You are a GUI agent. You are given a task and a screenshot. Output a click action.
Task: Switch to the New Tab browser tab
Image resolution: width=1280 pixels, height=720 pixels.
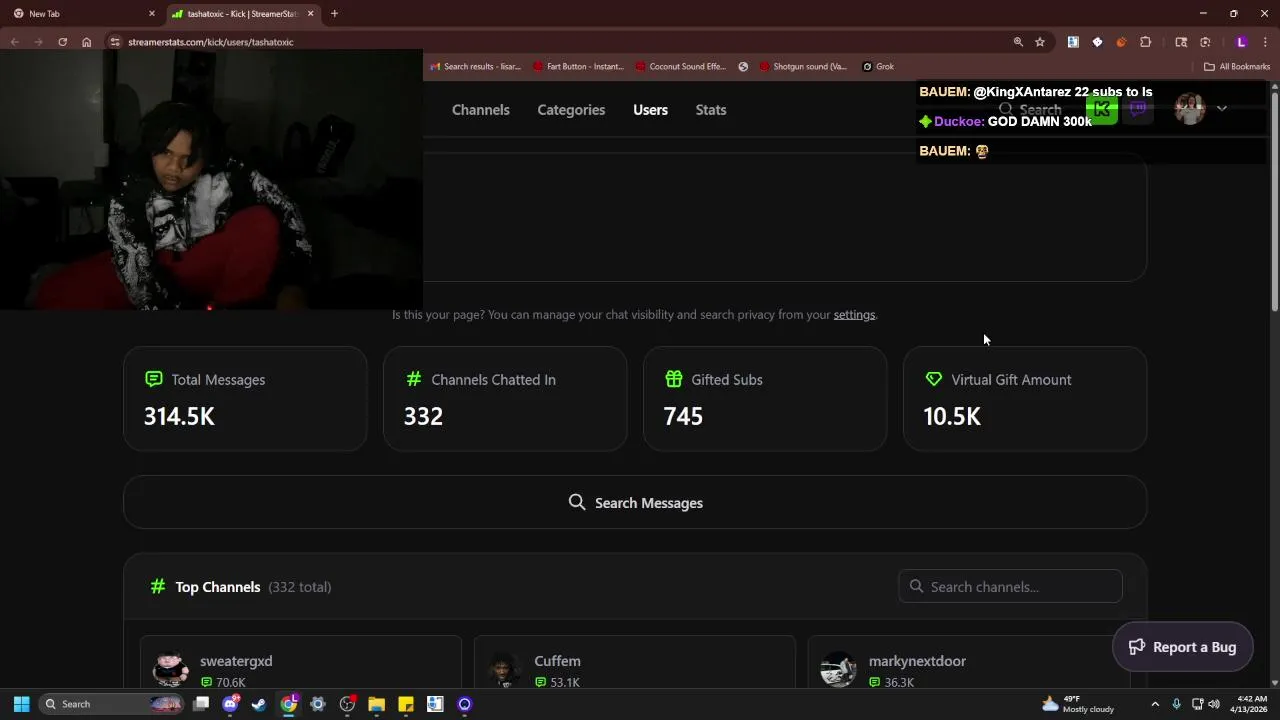[x=82, y=14]
